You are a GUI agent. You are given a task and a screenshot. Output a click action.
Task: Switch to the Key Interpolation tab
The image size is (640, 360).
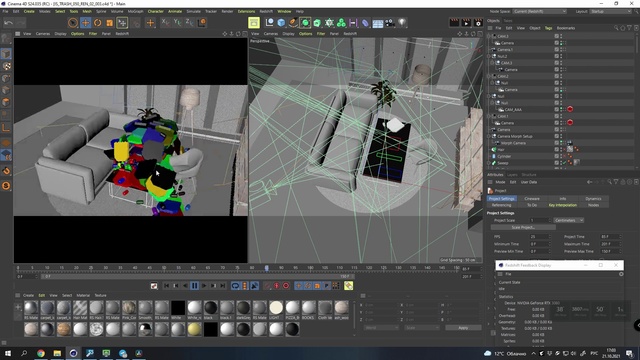click(x=562, y=205)
